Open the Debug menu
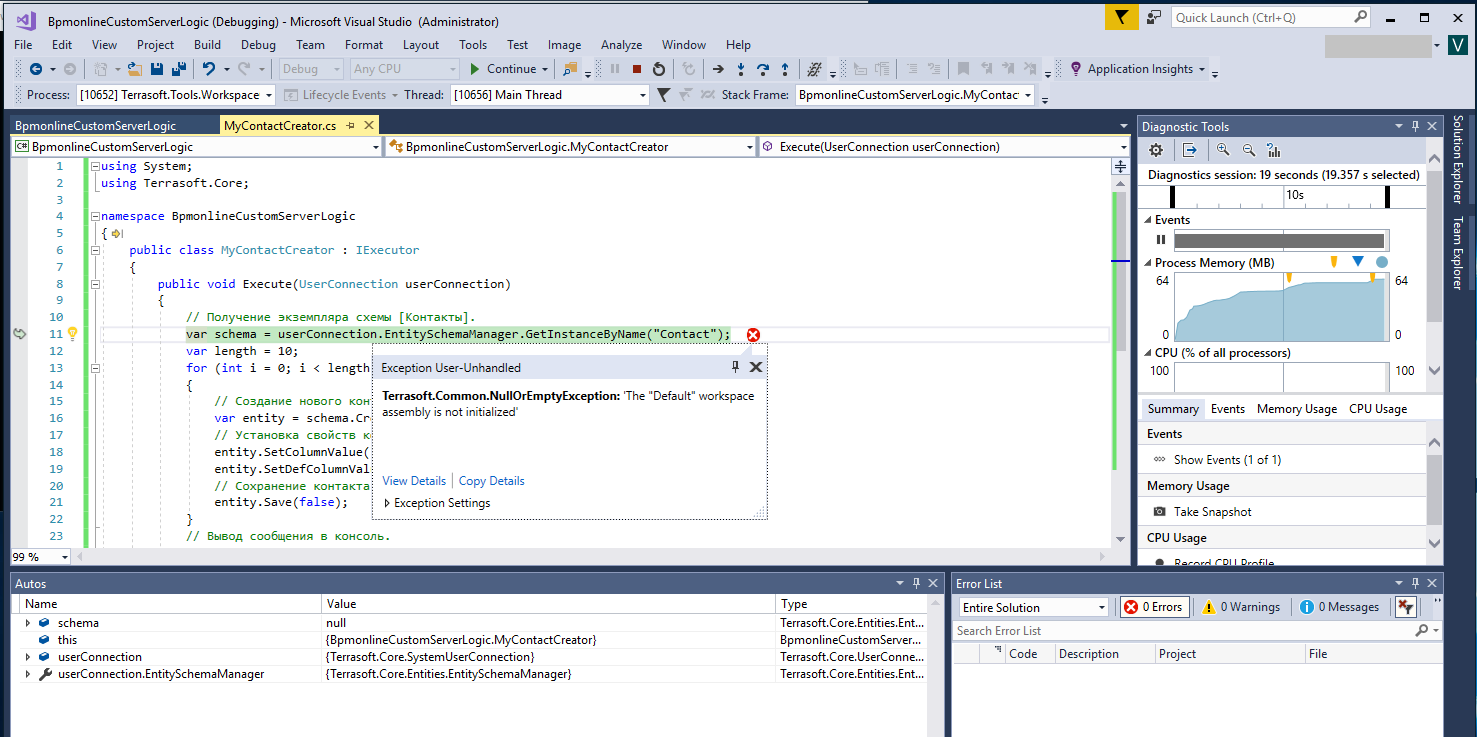The height and width of the screenshot is (737, 1477). (x=258, y=45)
